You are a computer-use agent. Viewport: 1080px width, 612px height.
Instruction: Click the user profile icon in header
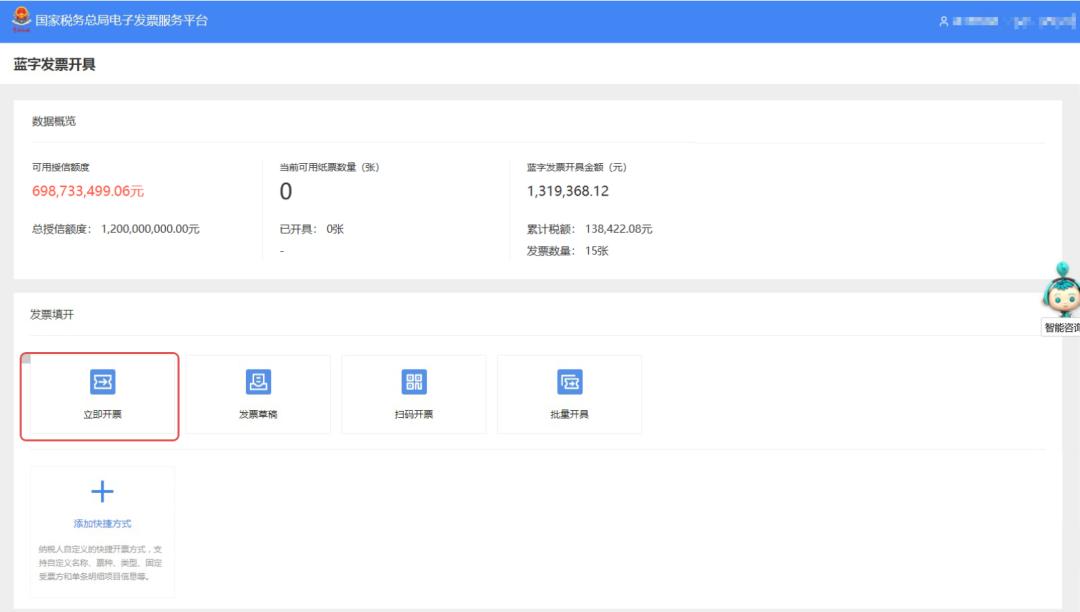point(942,21)
